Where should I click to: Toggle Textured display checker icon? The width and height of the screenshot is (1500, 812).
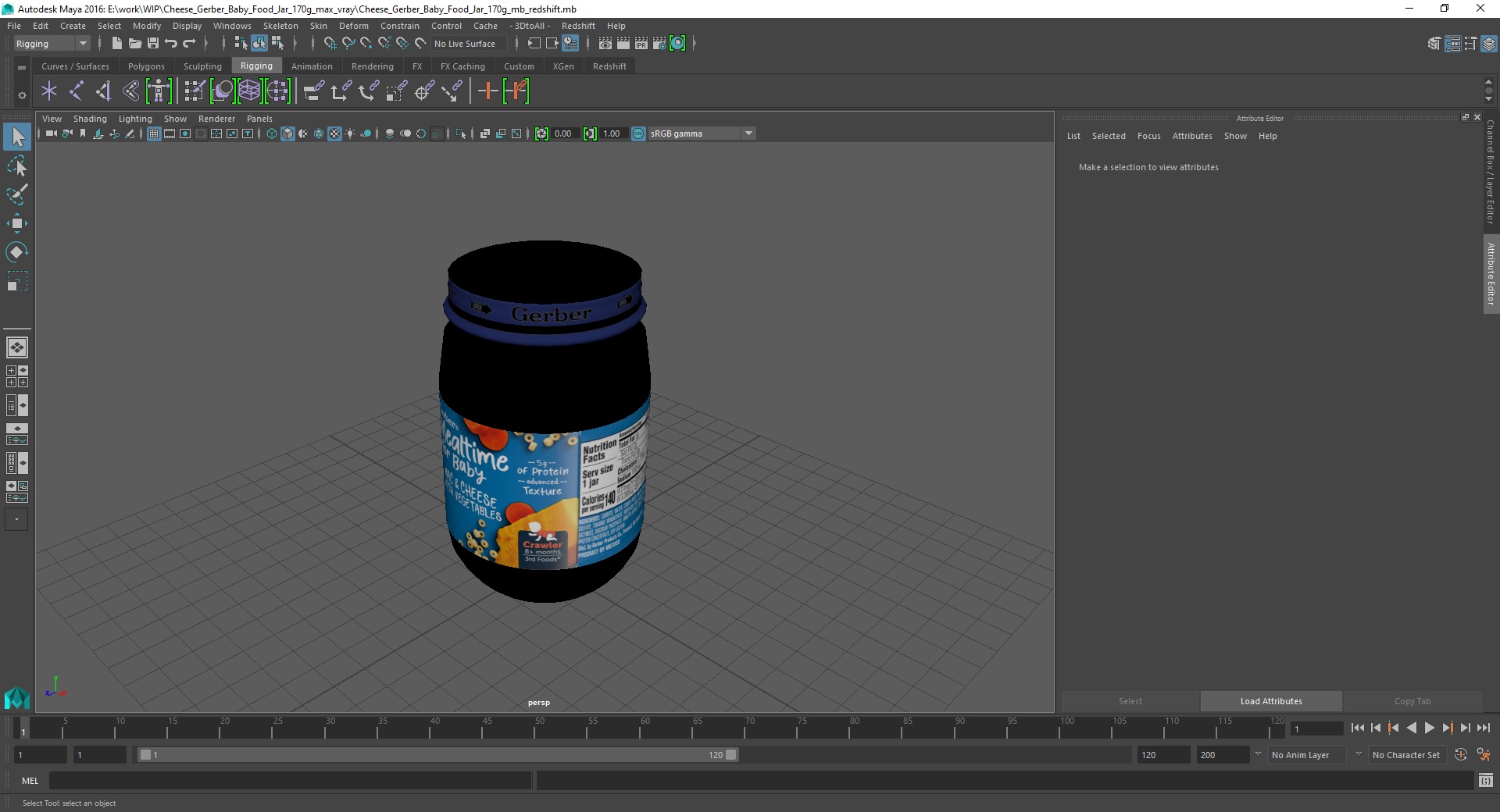coord(334,134)
